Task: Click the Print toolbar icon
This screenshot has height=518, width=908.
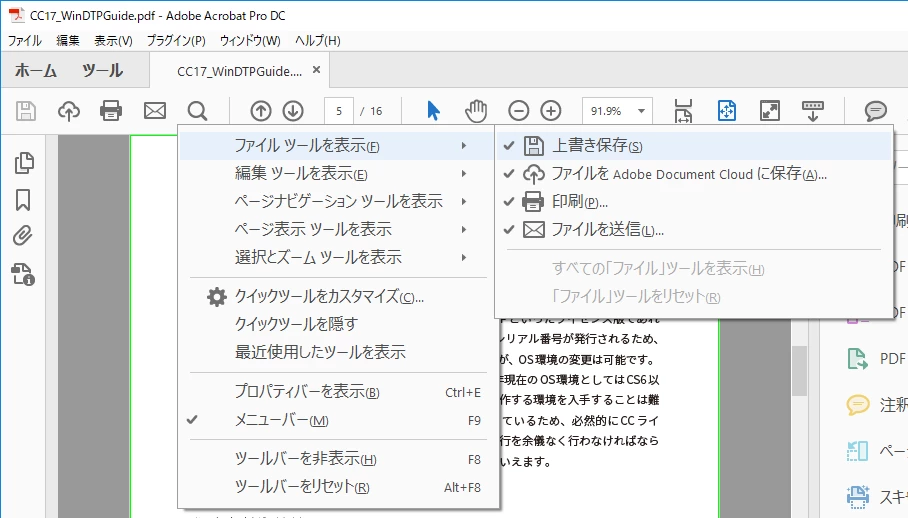Action: tap(111, 111)
